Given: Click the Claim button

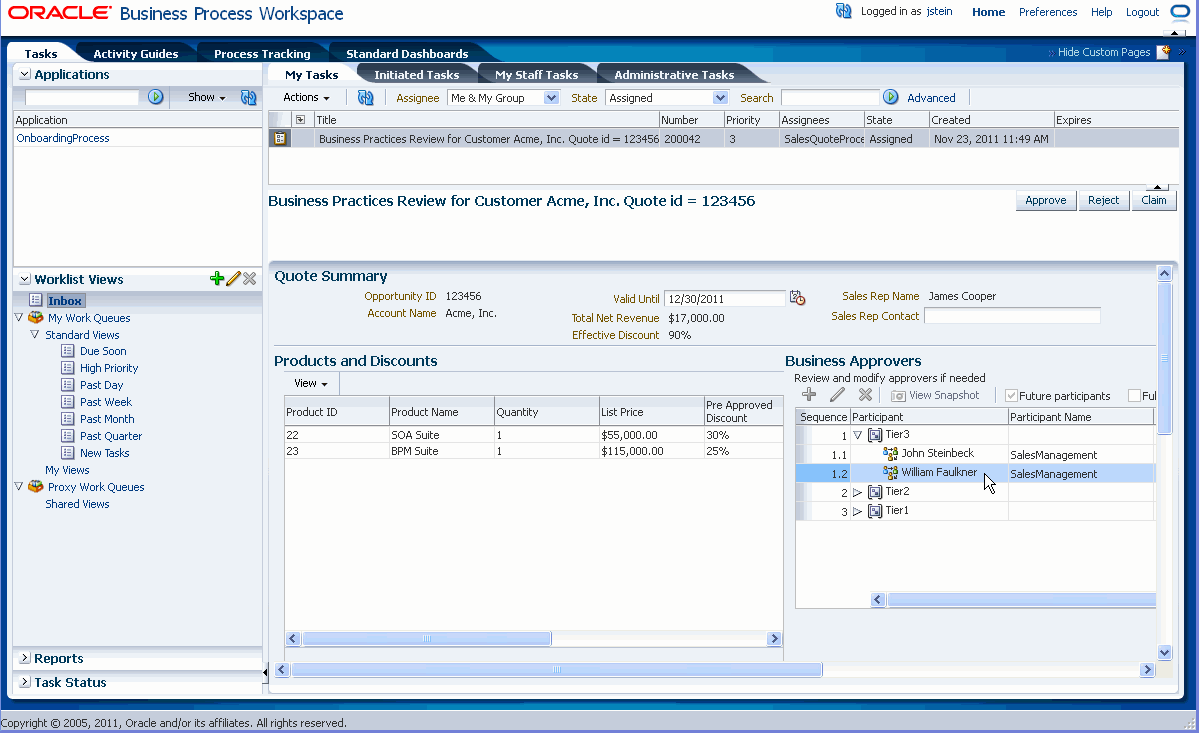Looking at the screenshot, I should 1153,200.
